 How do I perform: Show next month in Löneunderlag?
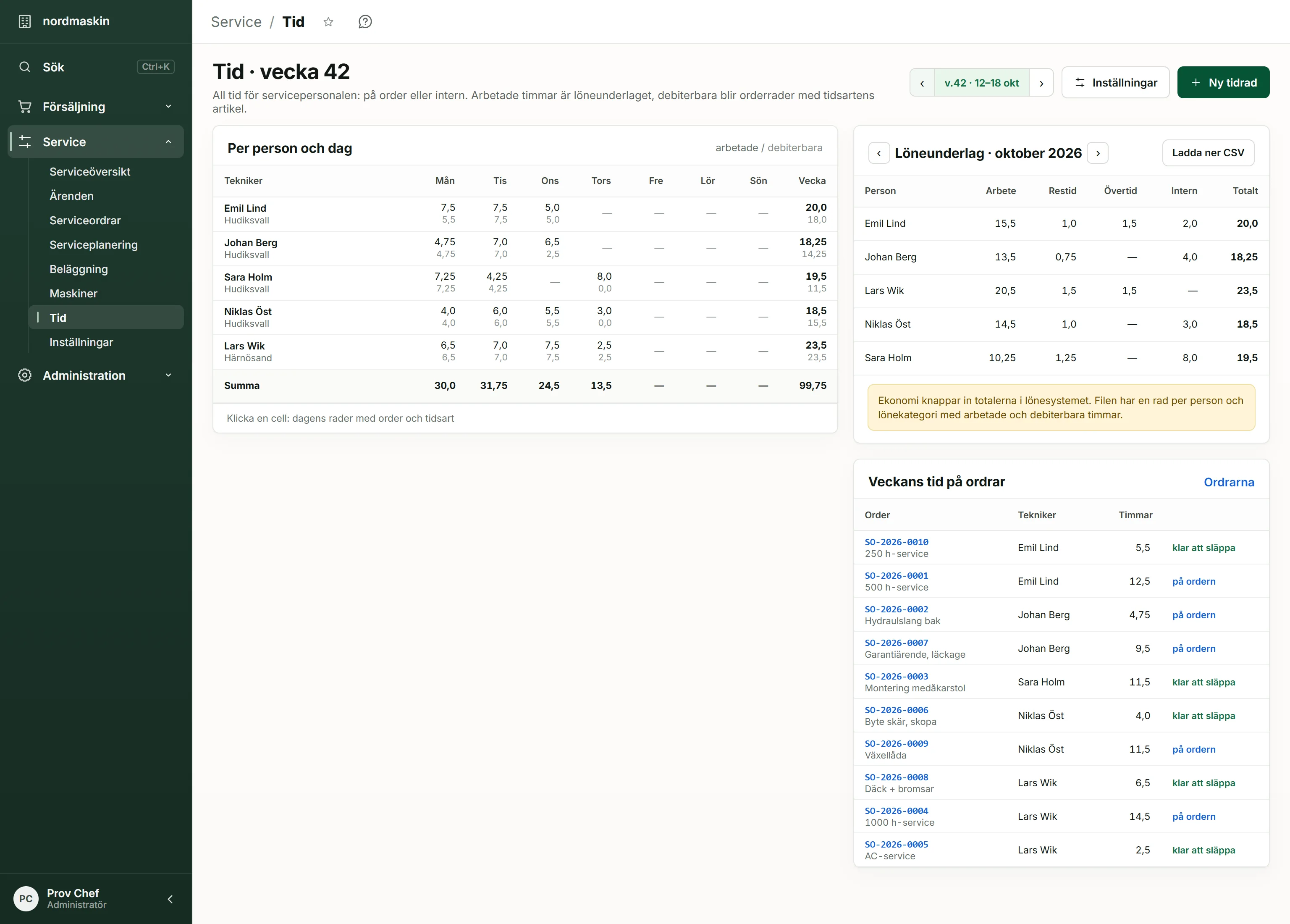(x=1098, y=153)
